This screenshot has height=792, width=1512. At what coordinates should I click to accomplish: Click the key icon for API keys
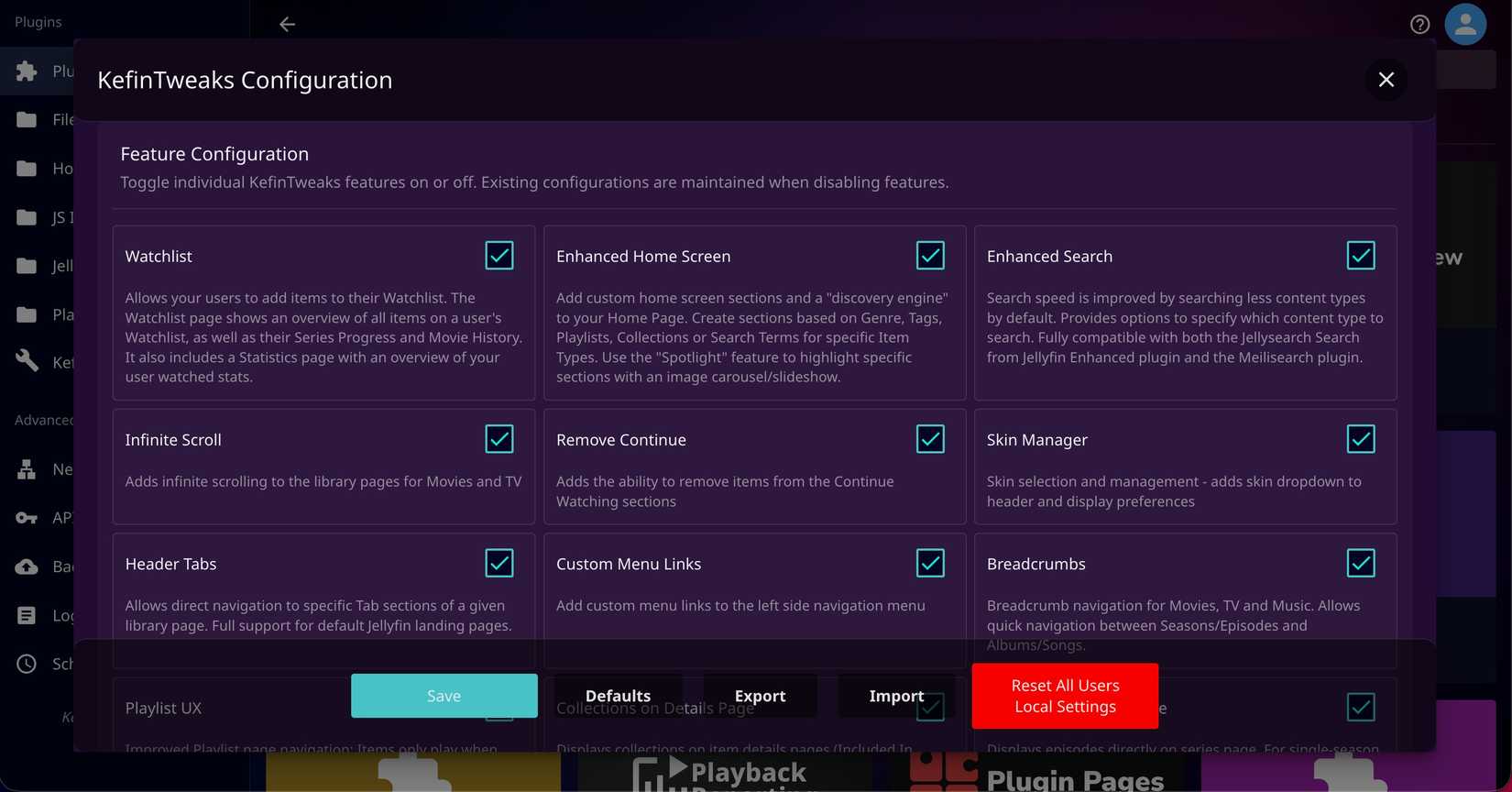pyautogui.click(x=27, y=518)
